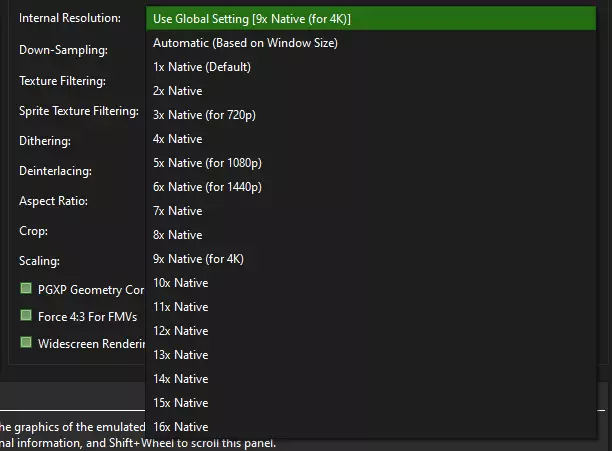Choose 12x Native resolution
Screen dimensions: 612x451
tap(371, 330)
